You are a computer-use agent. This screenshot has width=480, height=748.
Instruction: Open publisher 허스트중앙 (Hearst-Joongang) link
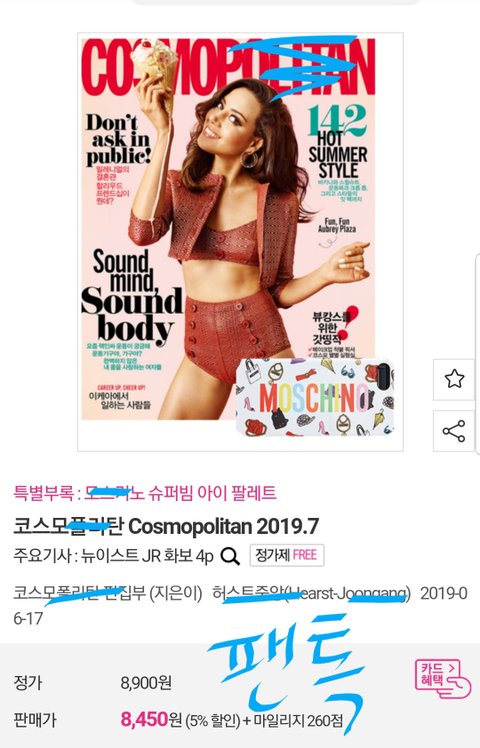click(312, 593)
